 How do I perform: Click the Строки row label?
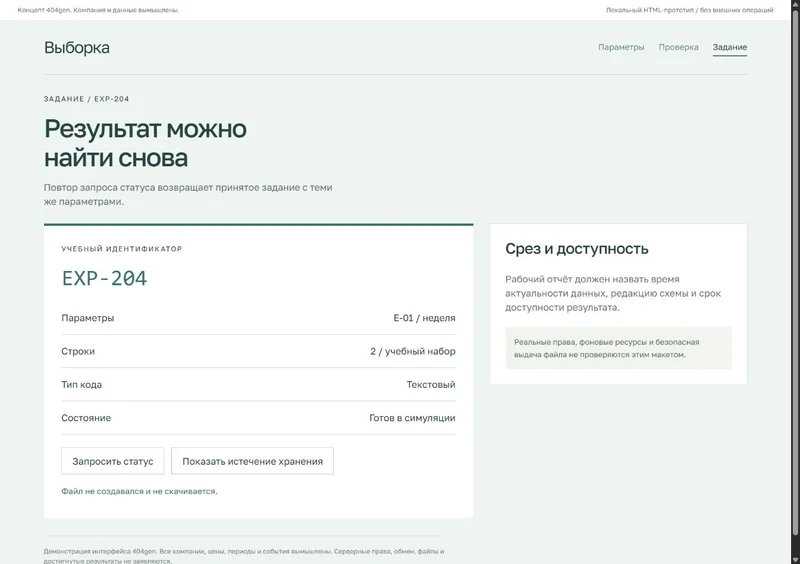[x=78, y=351]
